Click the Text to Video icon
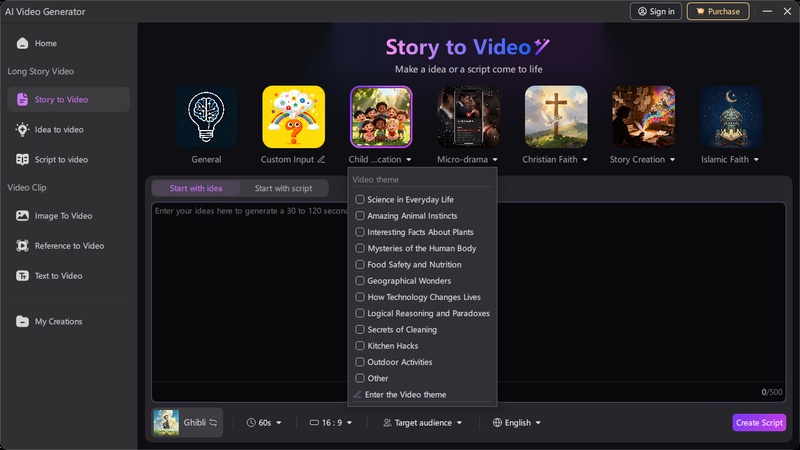The image size is (800, 450). [22, 276]
